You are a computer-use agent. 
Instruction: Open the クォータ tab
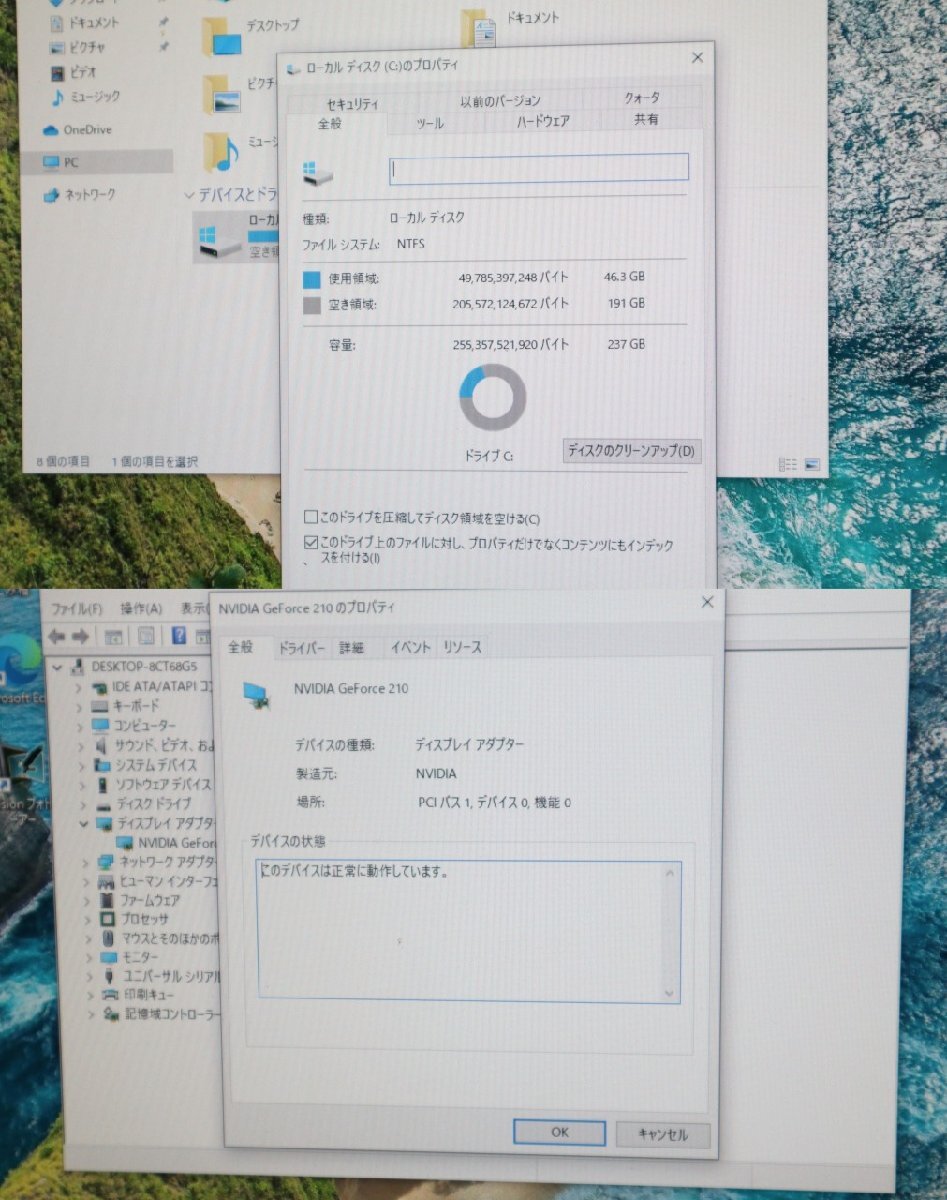641,97
